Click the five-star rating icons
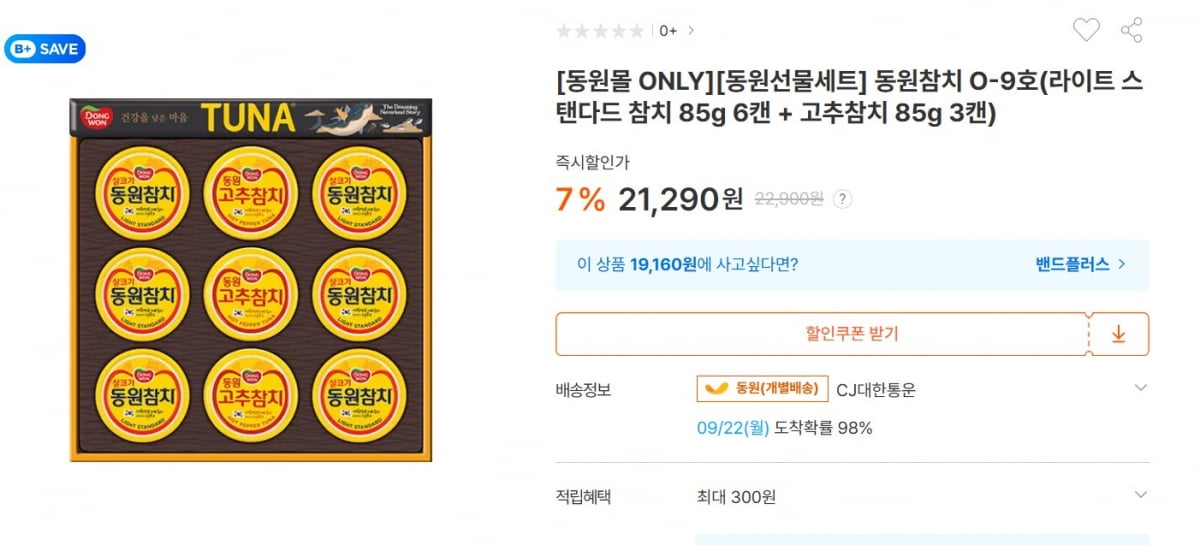The width and height of the screenshot is (1200, 545). (x=600, y=31)
